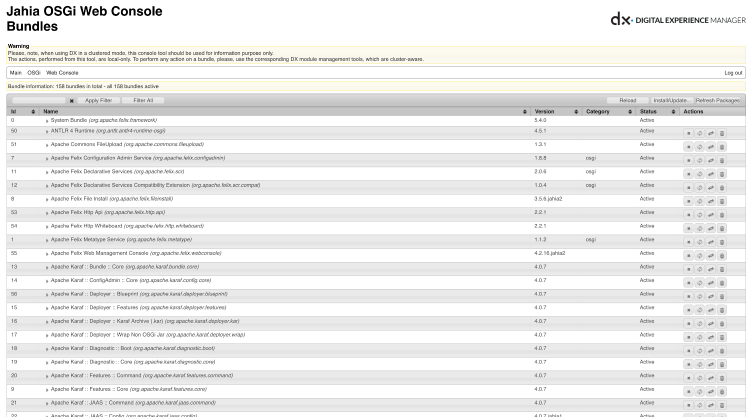Stop the ANTLR 4 Runtime bundle
750x417 pixels.
pos(689,133)
